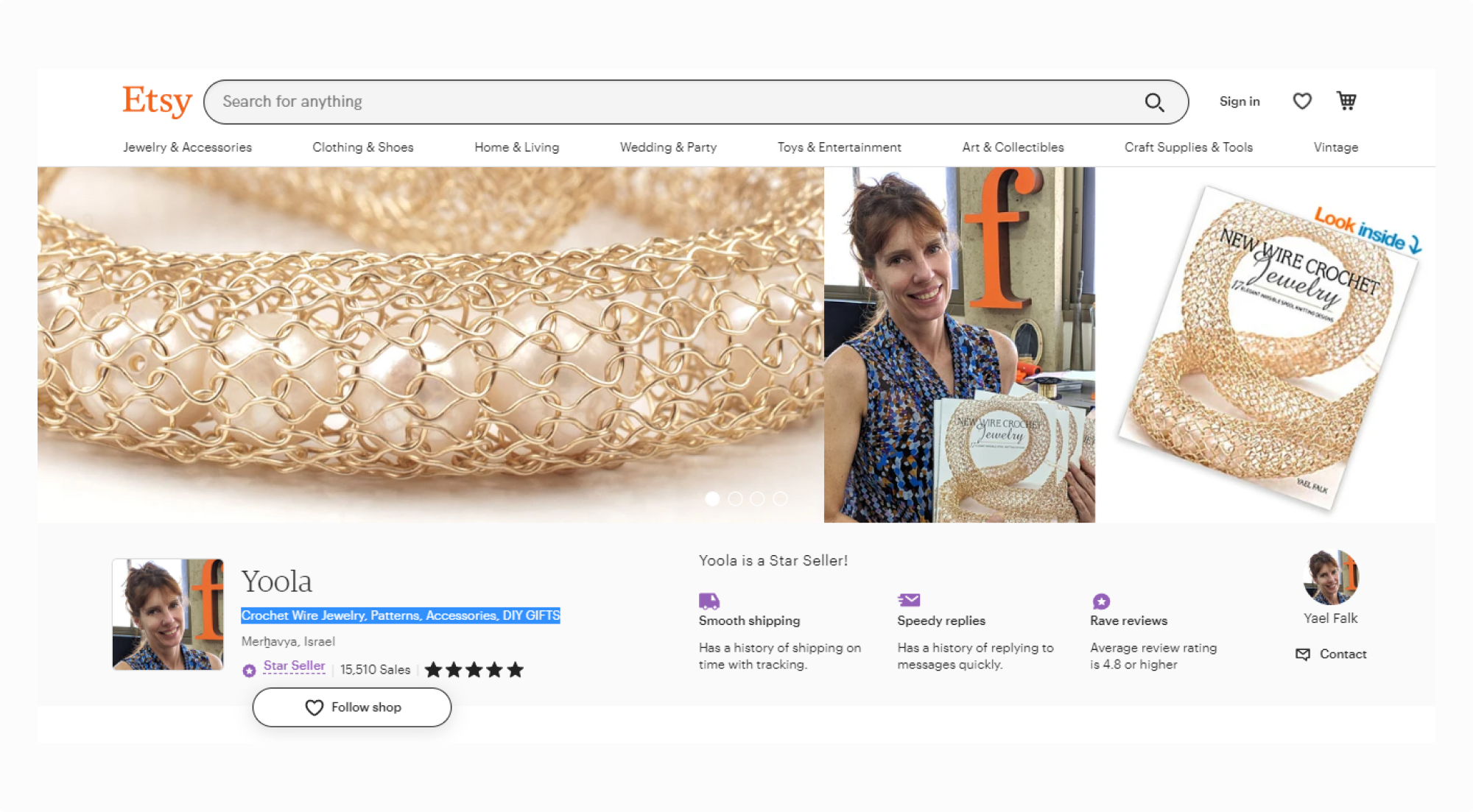The image size is (1473, 812).
Task: Click the 15,510 Sales text
Action: pos(375,669)
